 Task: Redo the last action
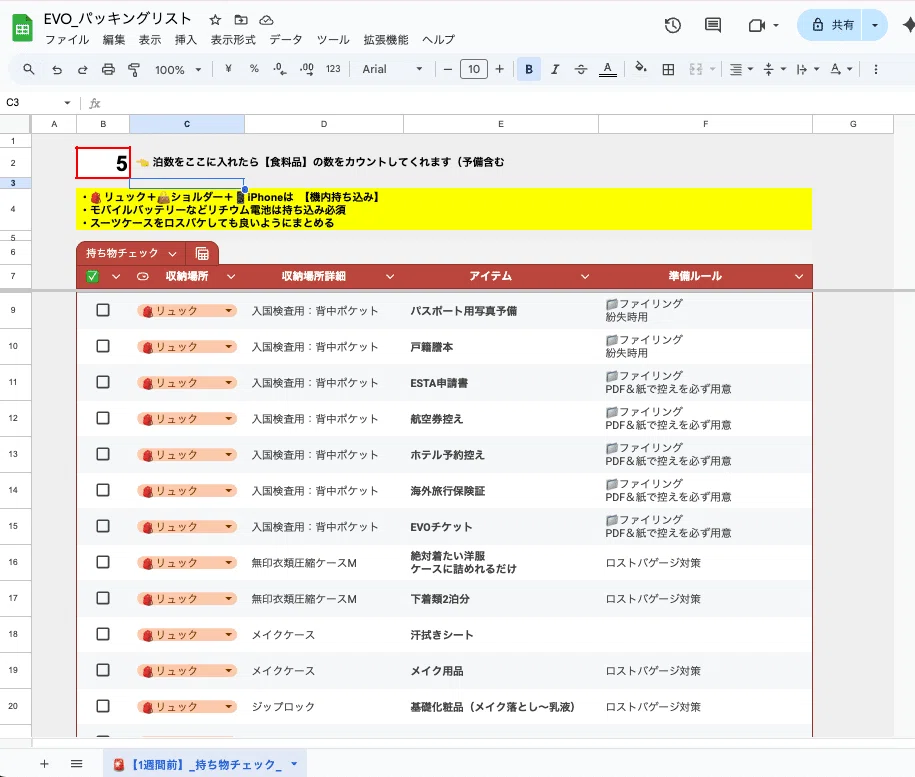pyautogui.click(x=82, y=69)
